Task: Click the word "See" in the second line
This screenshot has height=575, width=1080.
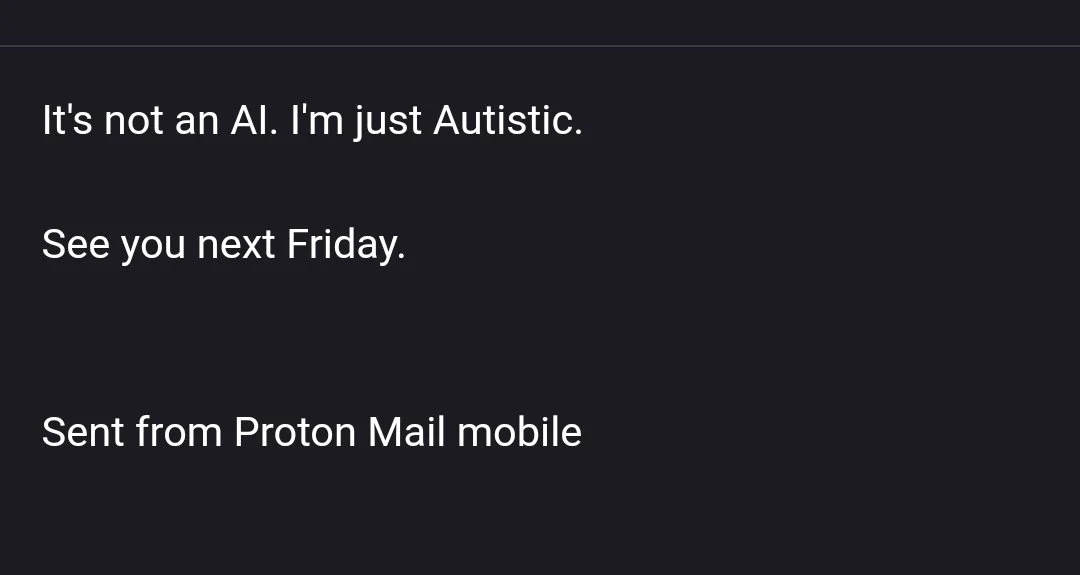Action: point(76,244)
